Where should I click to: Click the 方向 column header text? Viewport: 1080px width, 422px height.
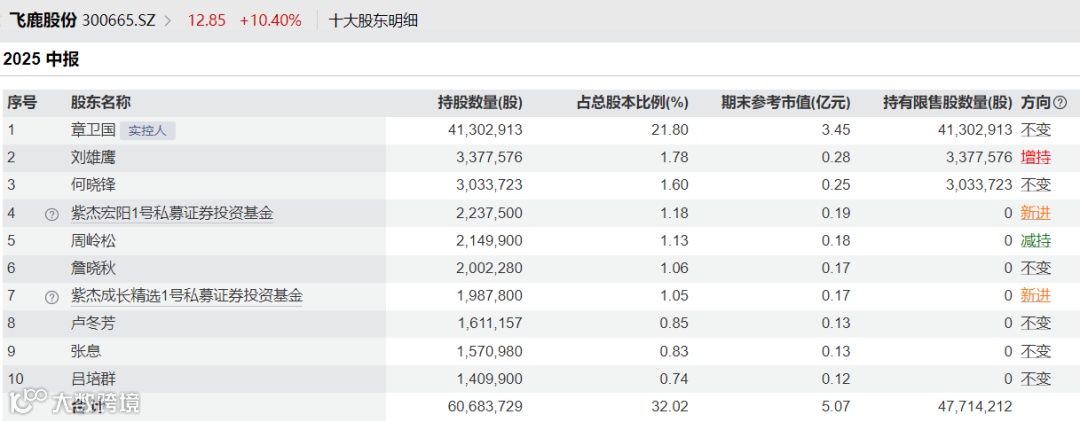click(1035, 103)
